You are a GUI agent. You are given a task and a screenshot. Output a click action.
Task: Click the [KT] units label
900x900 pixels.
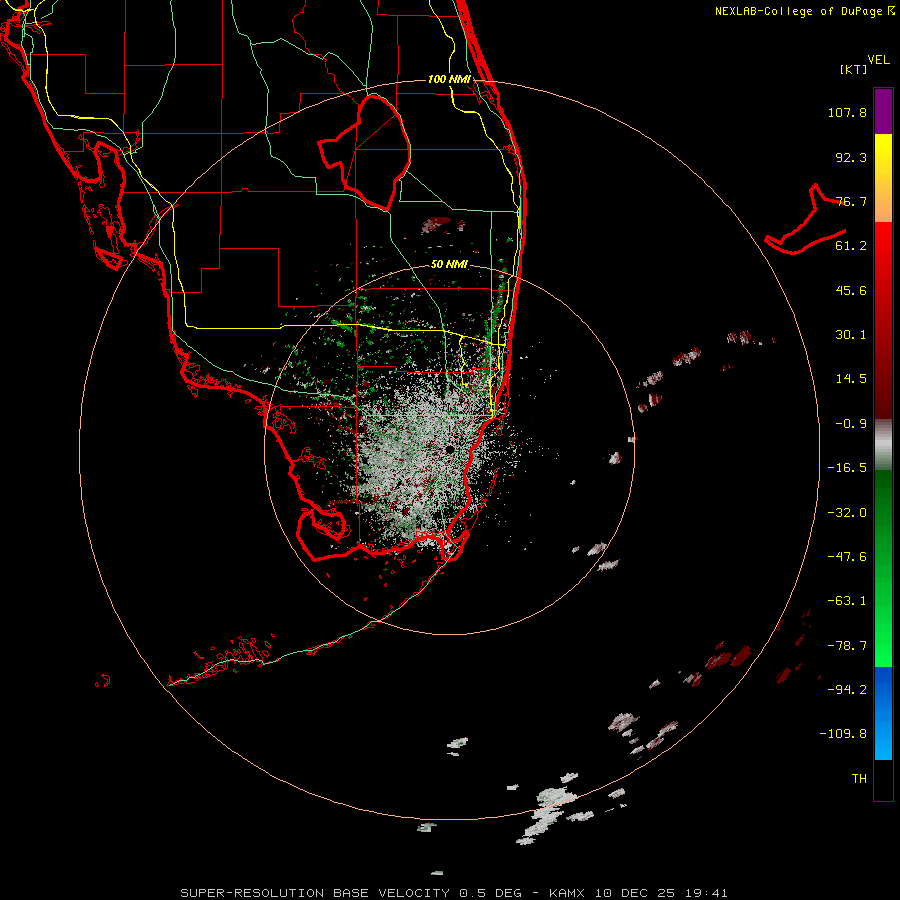pos(854,69)
